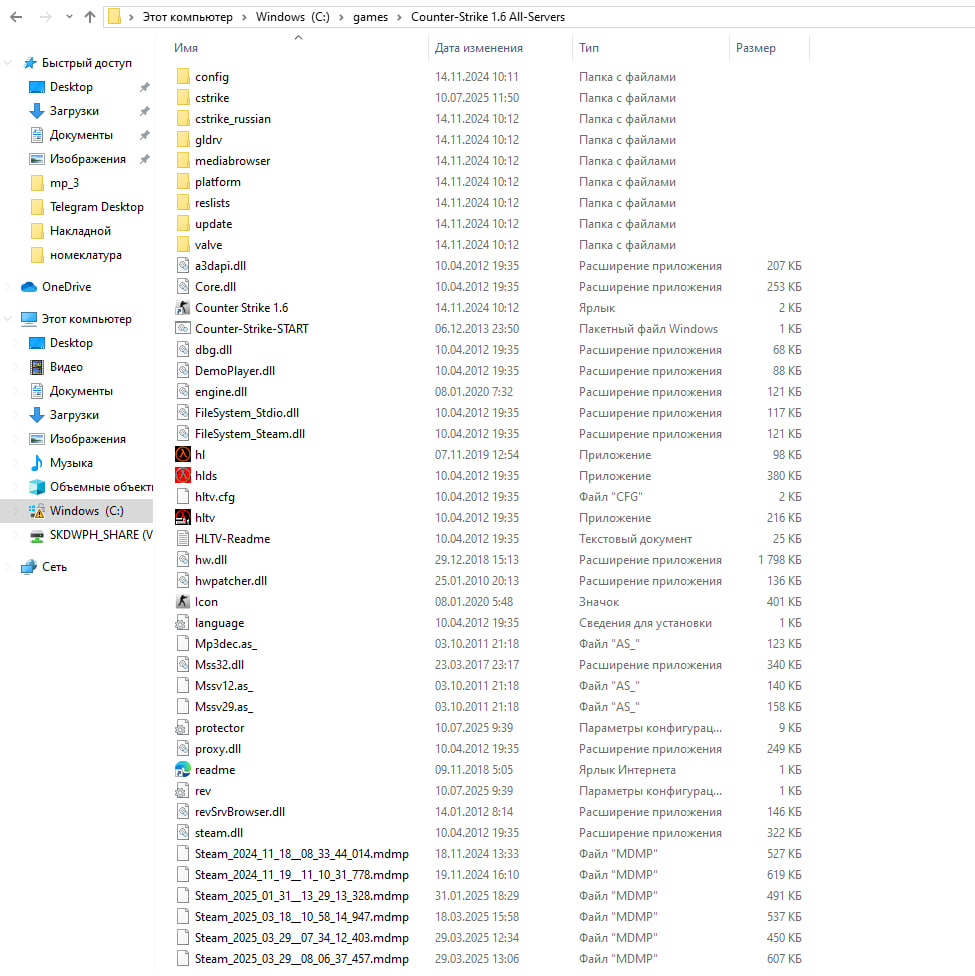This screenshot has width=975, height=976.
Task: Select hw.dll file name
Action: 210,560
